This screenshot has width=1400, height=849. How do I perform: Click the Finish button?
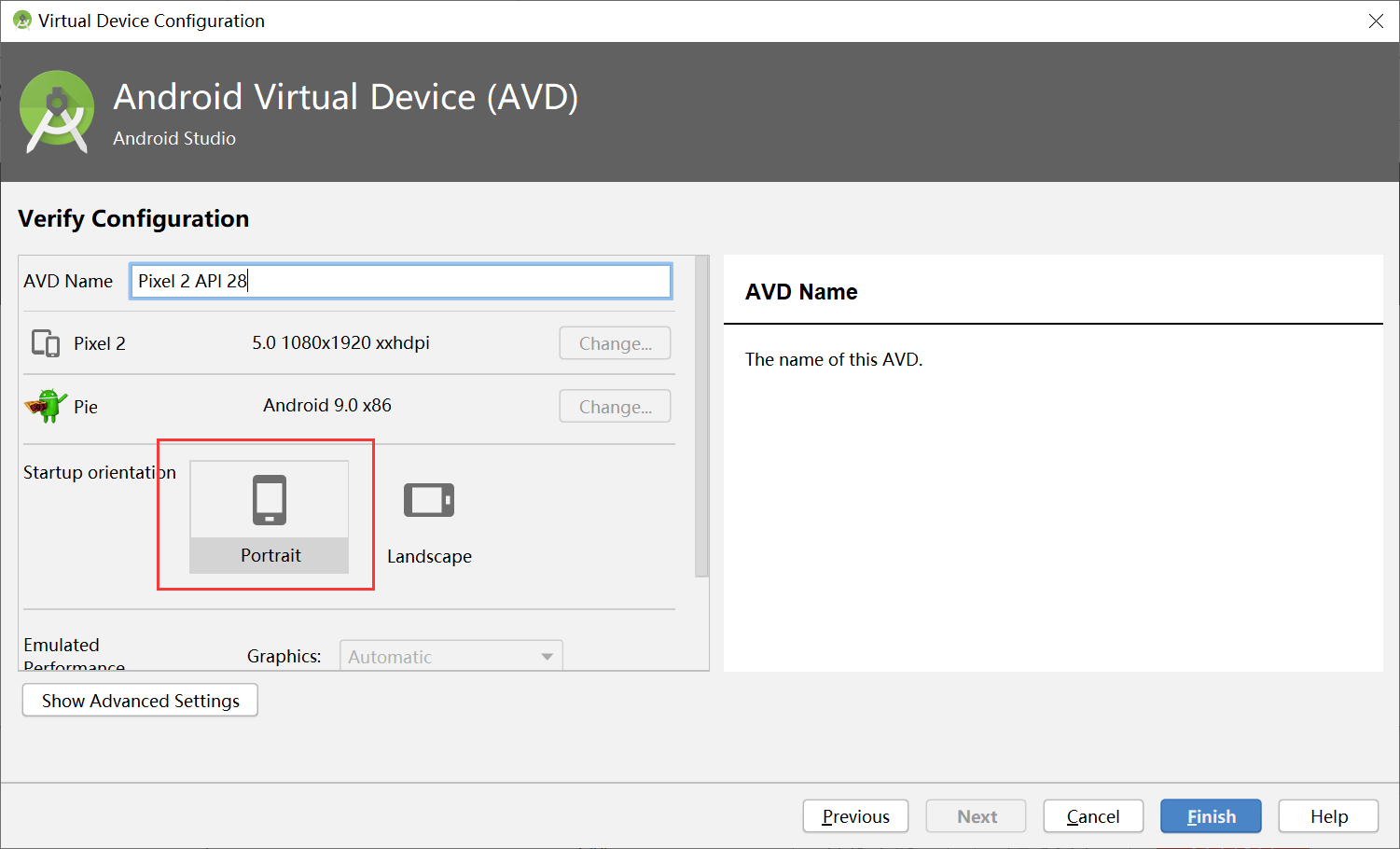tap(1210, 815)
